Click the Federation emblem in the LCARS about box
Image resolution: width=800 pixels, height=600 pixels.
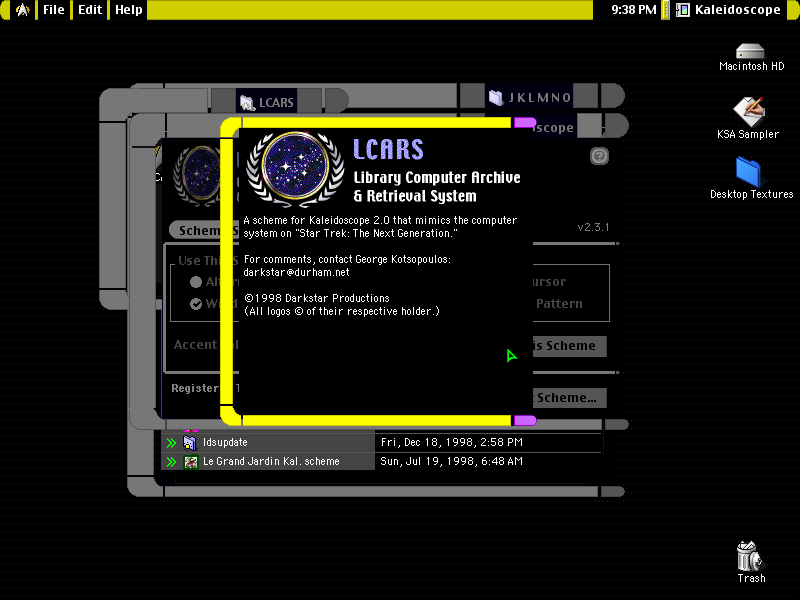[x=295, y=168]
